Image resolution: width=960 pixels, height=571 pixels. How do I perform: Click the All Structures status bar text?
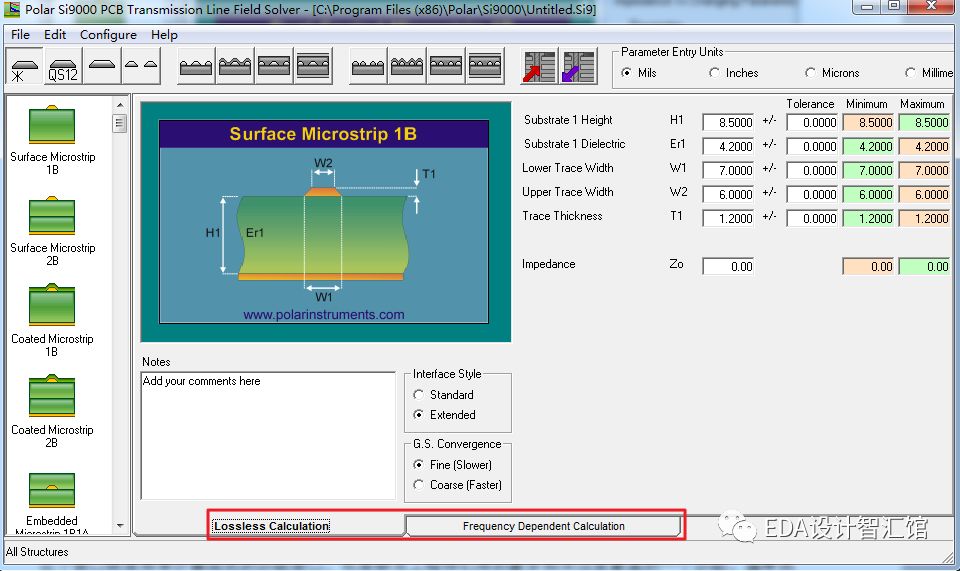click(37, 552)
